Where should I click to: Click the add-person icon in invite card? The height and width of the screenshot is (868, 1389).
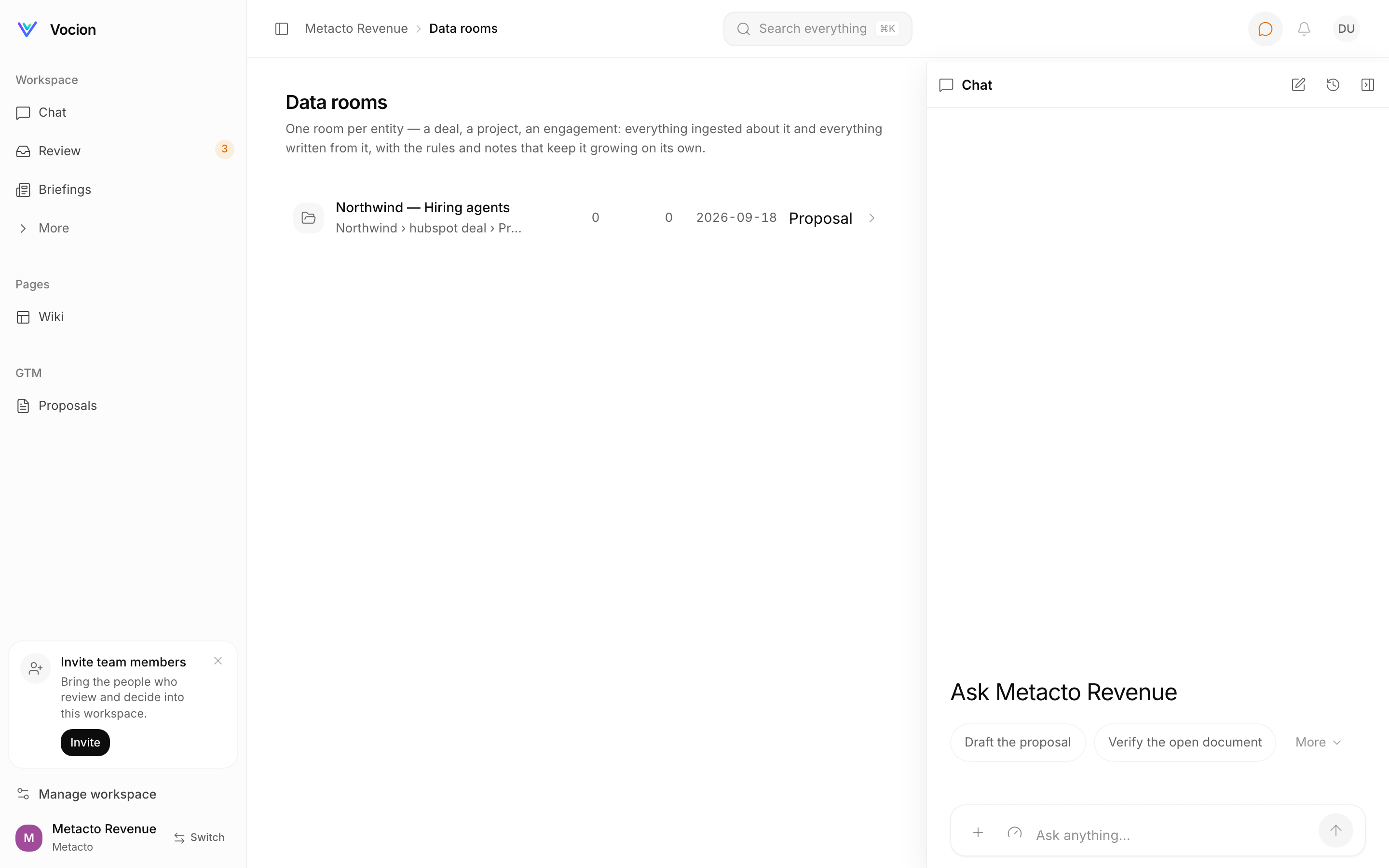pyautogui.click(x=36, y=668)
